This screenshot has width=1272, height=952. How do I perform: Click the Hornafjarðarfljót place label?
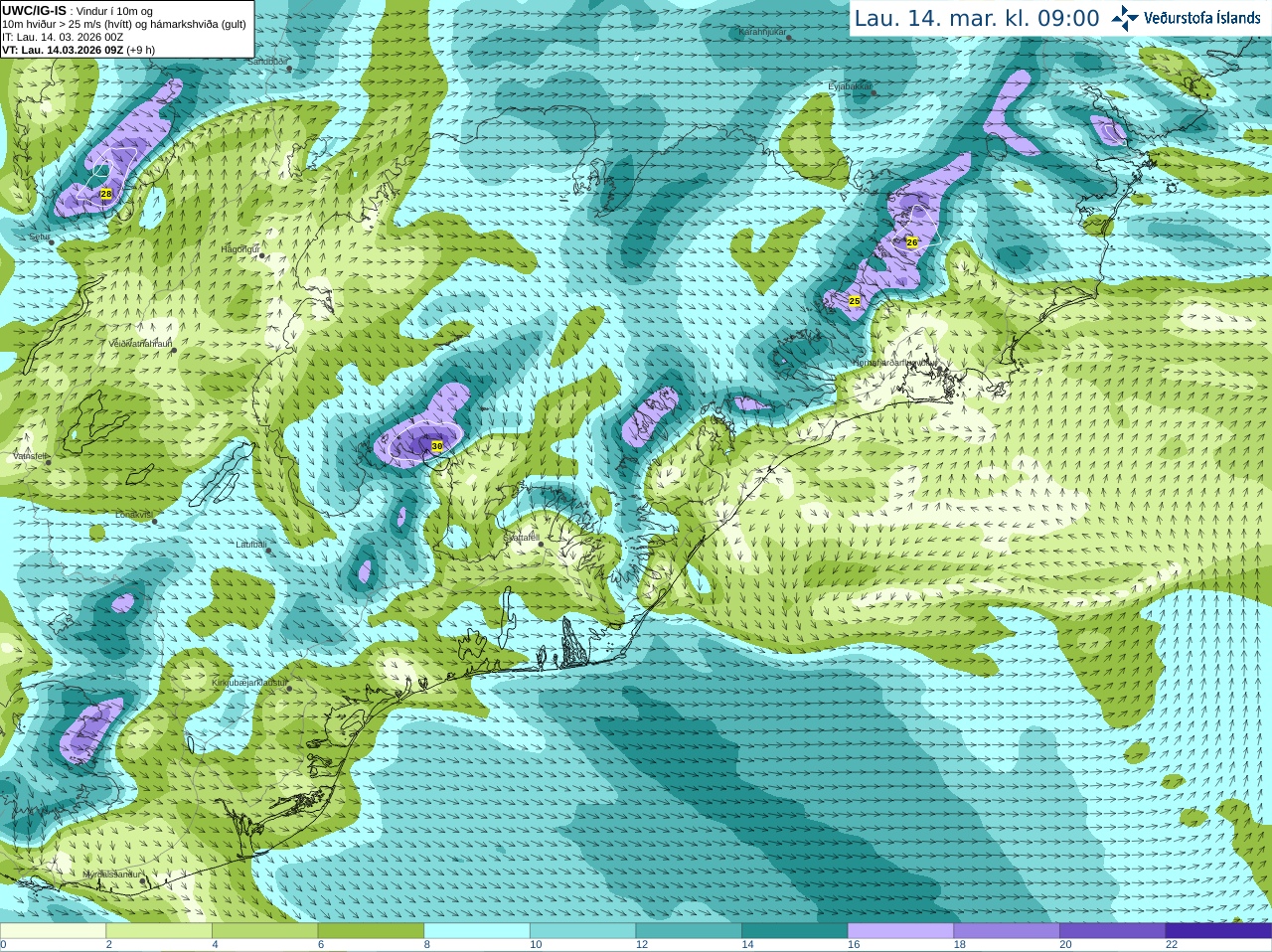click(x=895, y=363)
